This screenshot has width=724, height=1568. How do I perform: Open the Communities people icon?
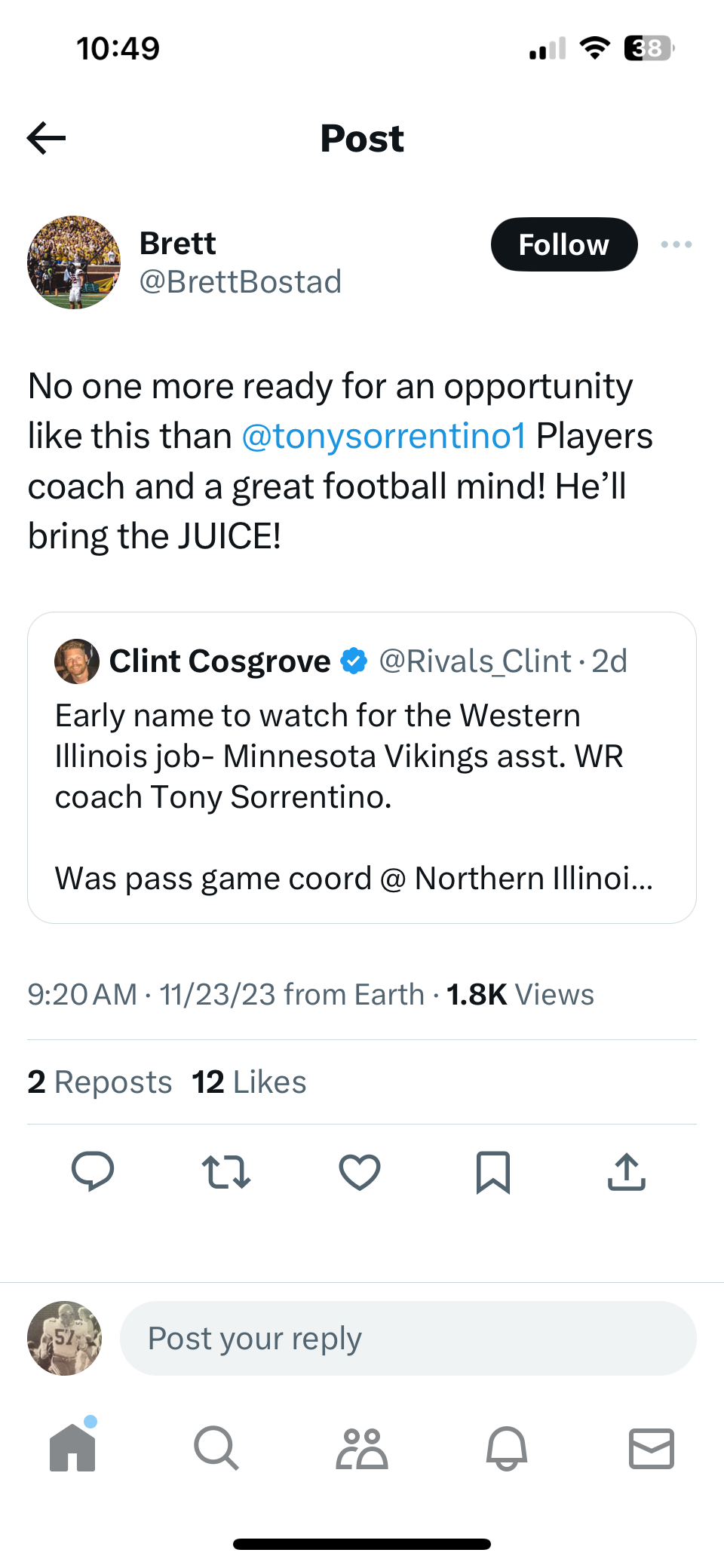pos(362,1449)
